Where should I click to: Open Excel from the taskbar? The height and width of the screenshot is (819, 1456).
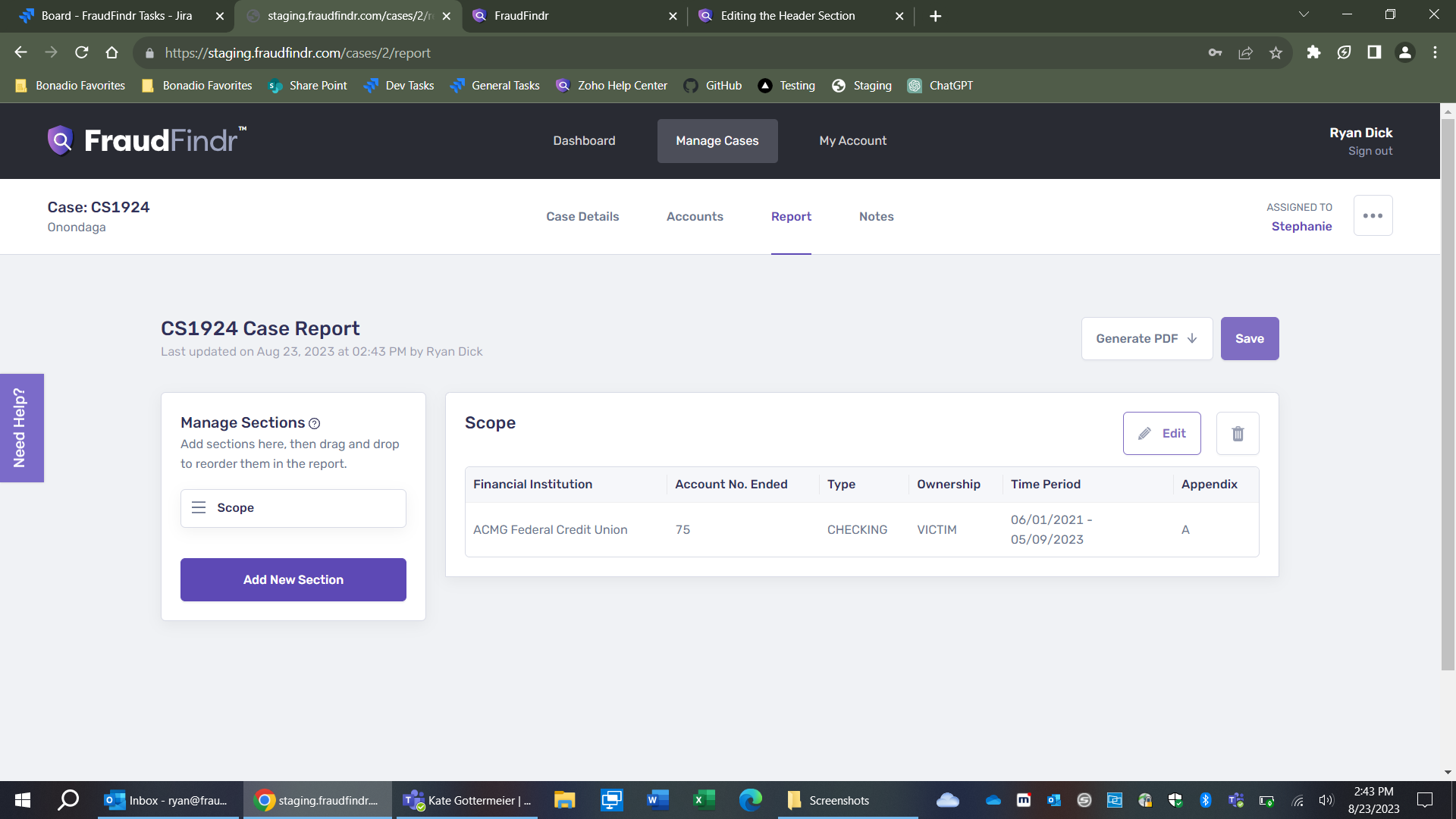click(x=704, y=800)
